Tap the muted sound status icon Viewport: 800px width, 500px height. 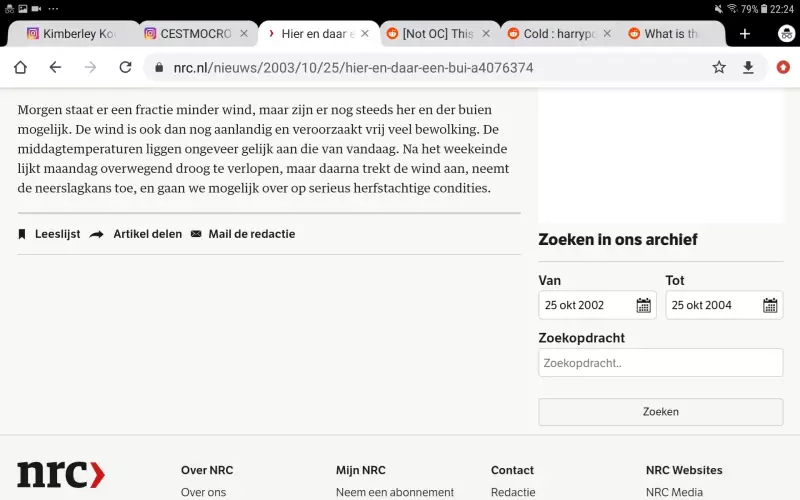pos(718,9)
